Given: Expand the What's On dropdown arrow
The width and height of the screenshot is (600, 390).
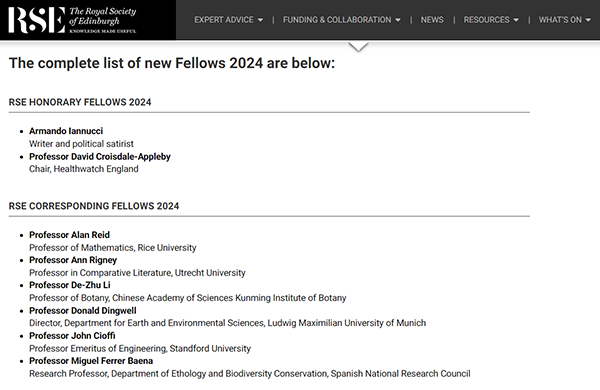Looking at the screenshot, I should (588, 20).
